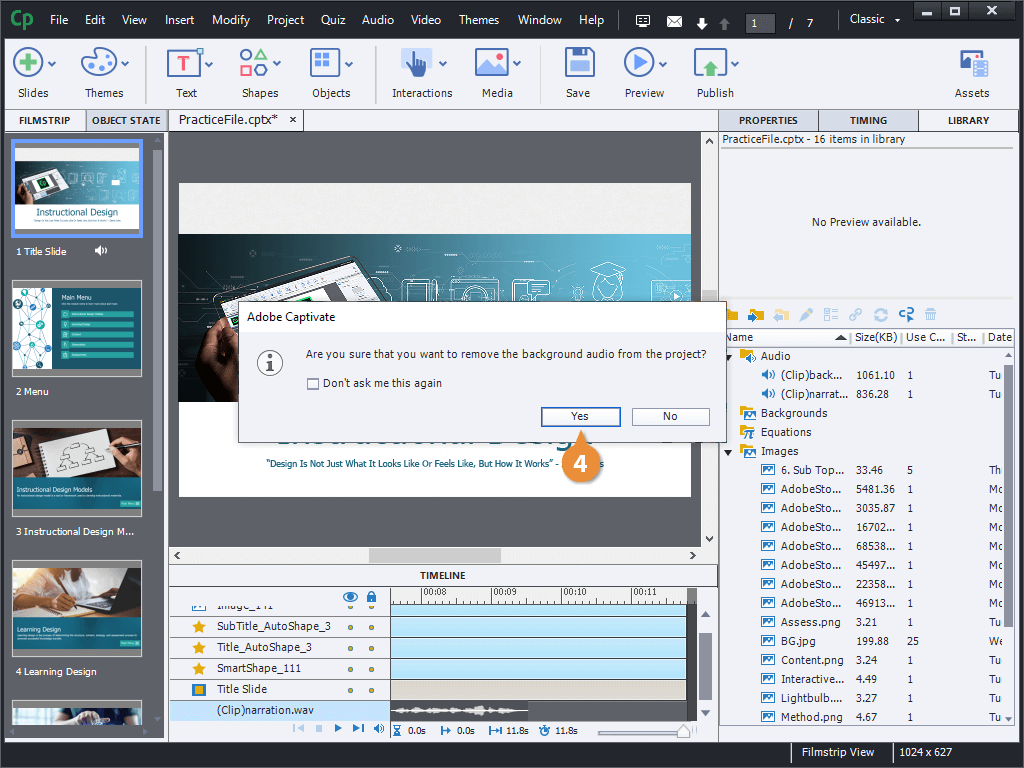Open the Preview dropdown arrow
Screen dimensions: 1024x768
[663, 64]
